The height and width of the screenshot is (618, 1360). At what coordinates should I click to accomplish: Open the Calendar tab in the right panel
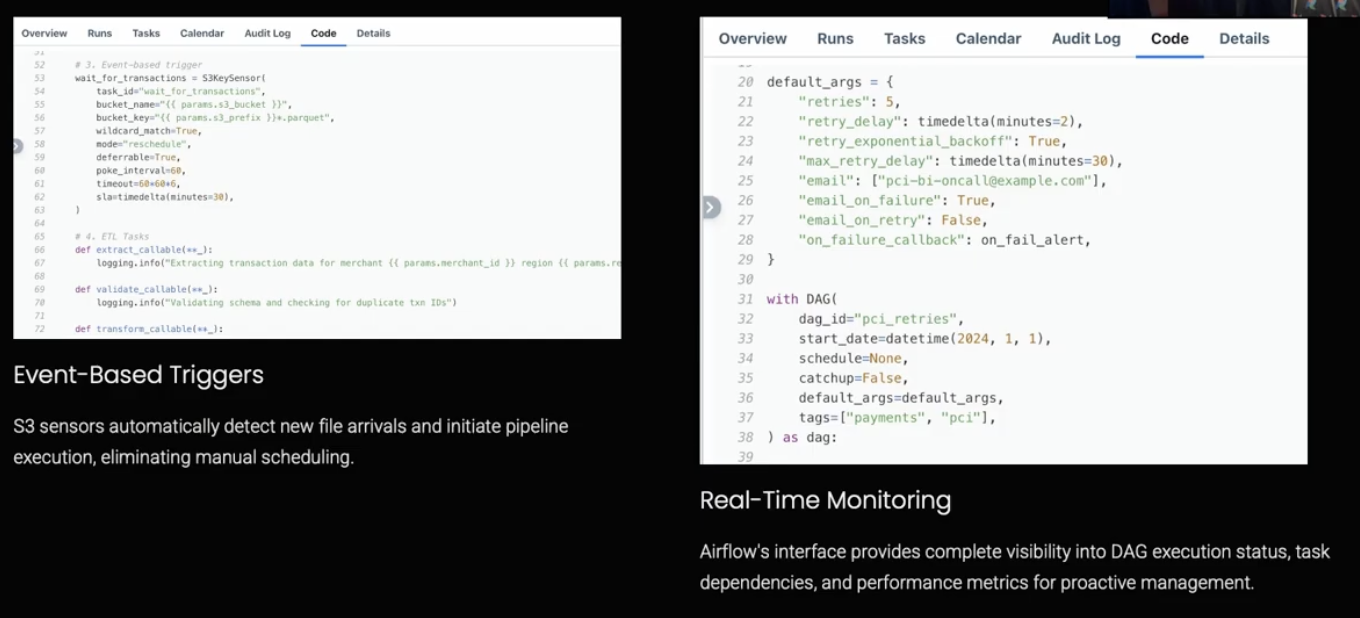tap(988, 39)
